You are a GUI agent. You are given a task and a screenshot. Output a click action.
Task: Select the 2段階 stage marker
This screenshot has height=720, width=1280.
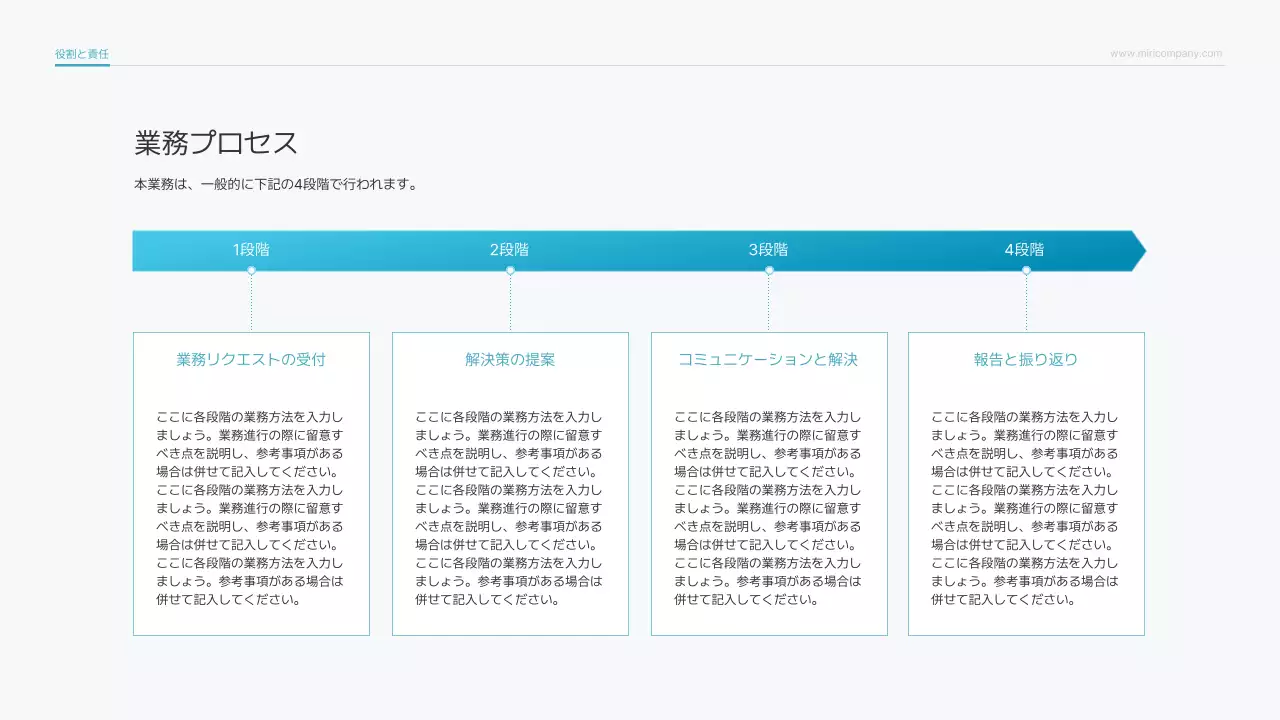(x=511, y=250)
